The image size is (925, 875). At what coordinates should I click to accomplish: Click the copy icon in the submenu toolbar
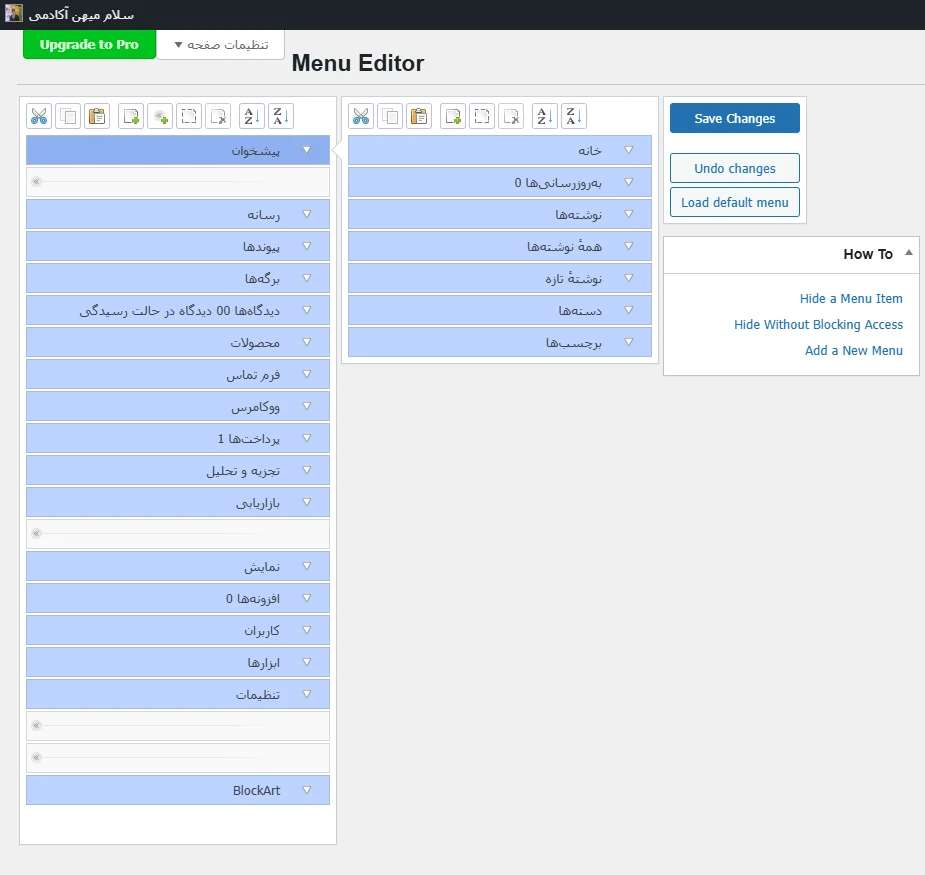[390, 116]
